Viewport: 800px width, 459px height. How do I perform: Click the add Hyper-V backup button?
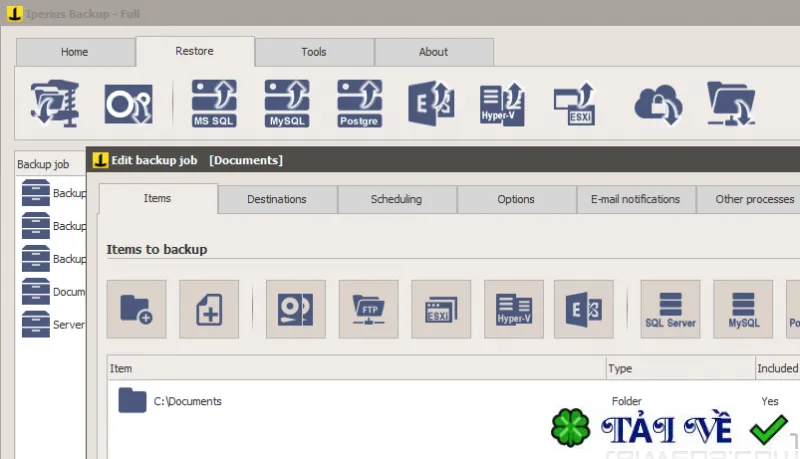(x=514, y=309)
